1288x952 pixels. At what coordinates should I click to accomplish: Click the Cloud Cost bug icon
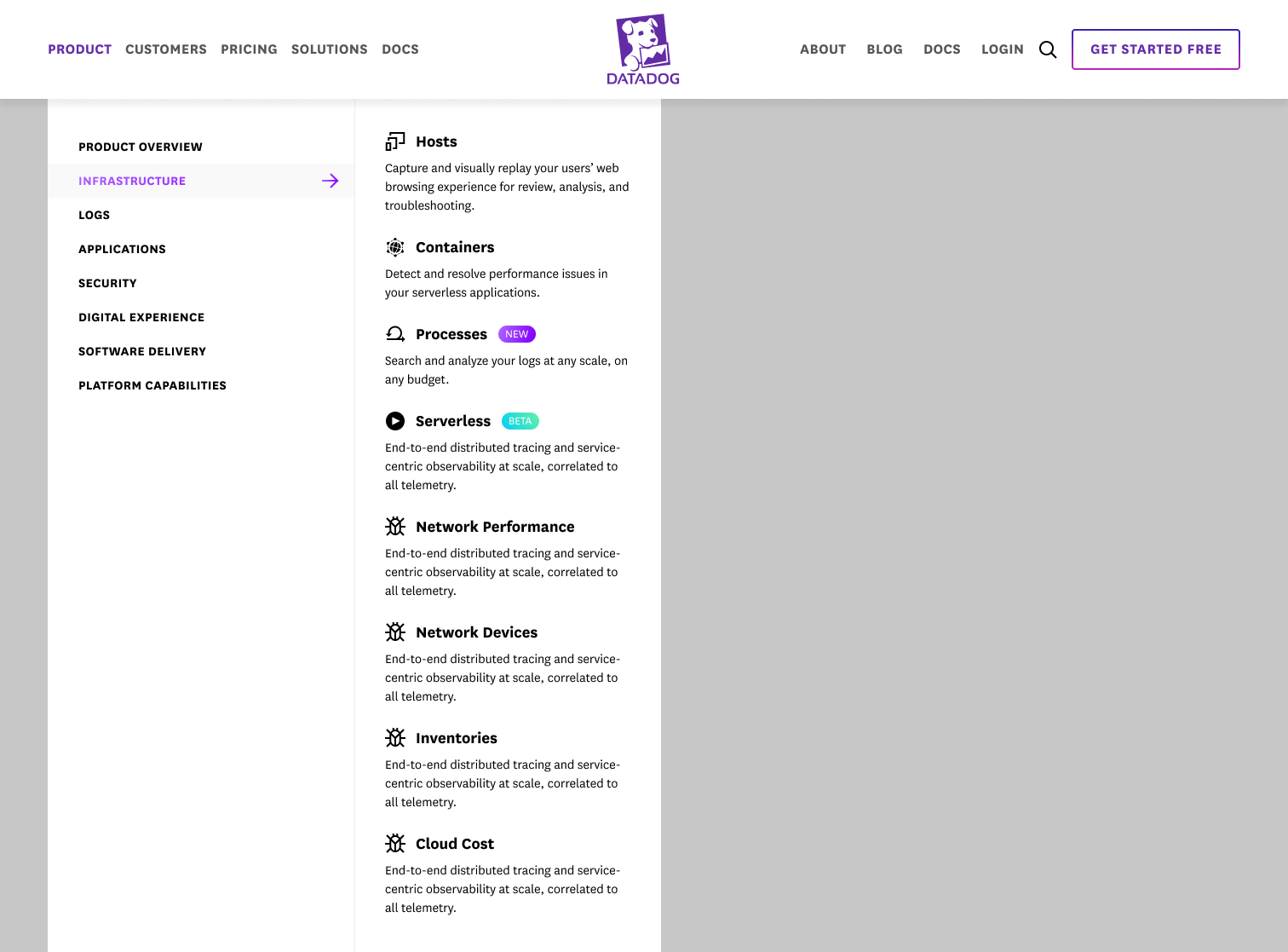click(x=395, y=844)
